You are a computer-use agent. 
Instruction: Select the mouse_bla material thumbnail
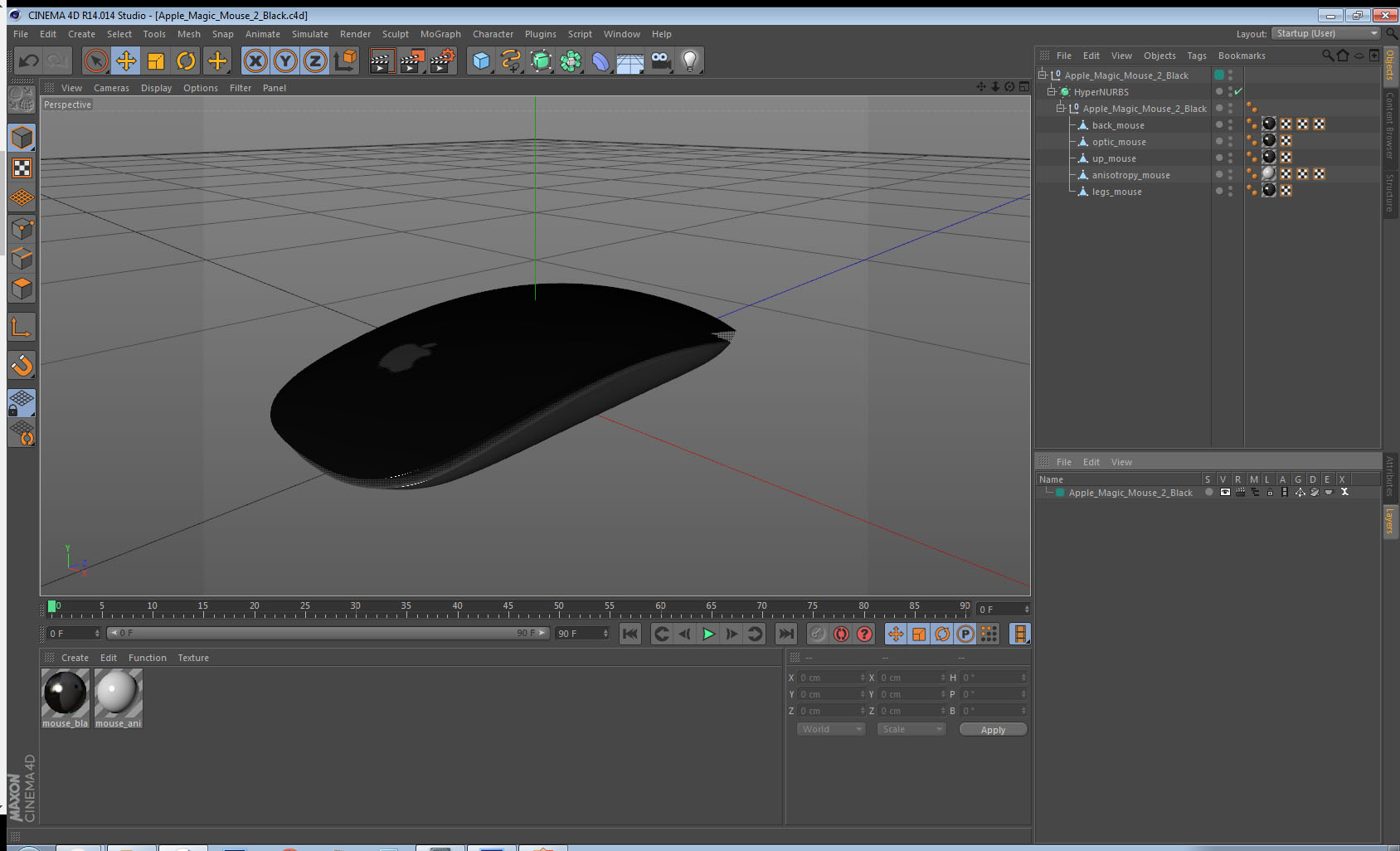click(x=66, y=693)
